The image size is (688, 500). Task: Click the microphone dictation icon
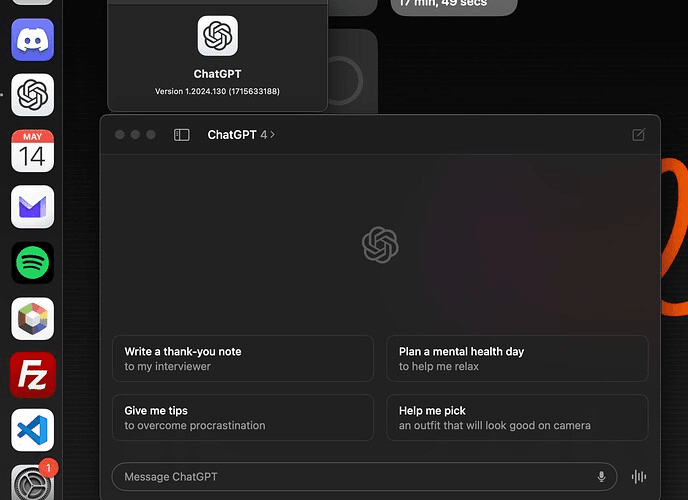click(602, 476)
